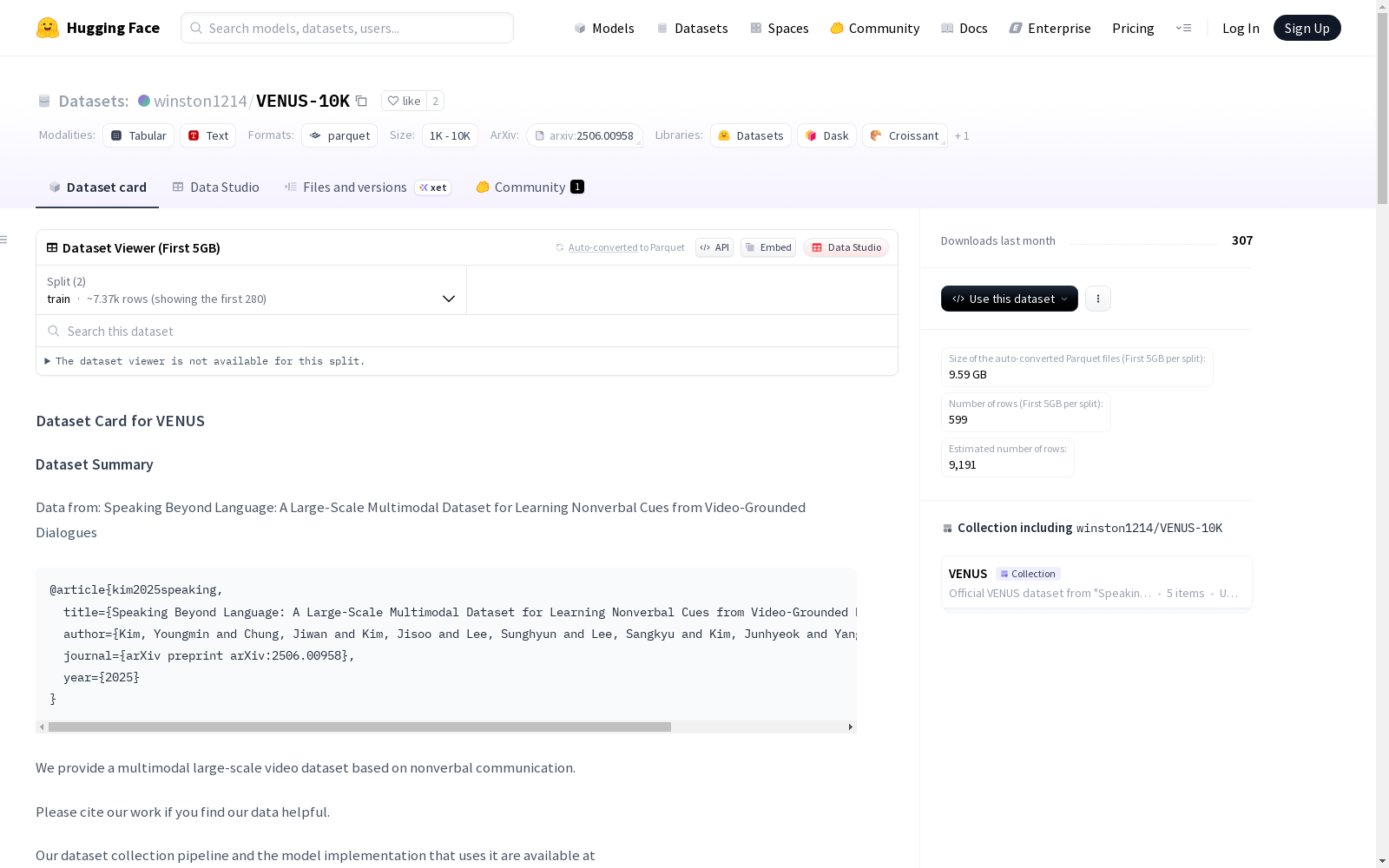
Task: Click the left arrow of the citation scrollbar
Action: click(42, 727)
